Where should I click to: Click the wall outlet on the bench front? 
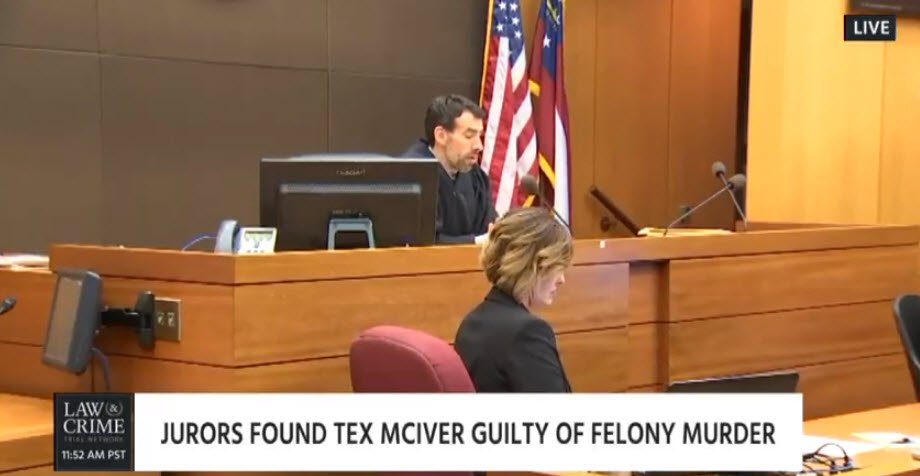pos(168,319)
